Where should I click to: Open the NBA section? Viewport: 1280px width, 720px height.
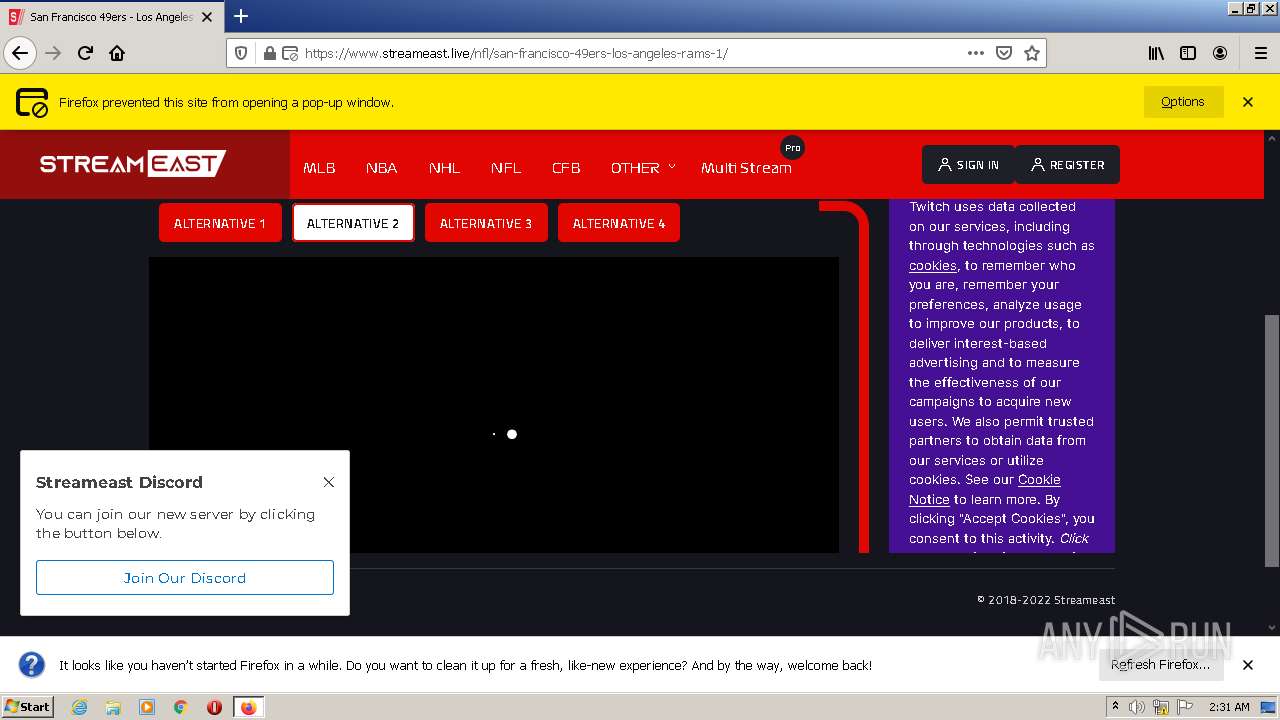point(381,168)
